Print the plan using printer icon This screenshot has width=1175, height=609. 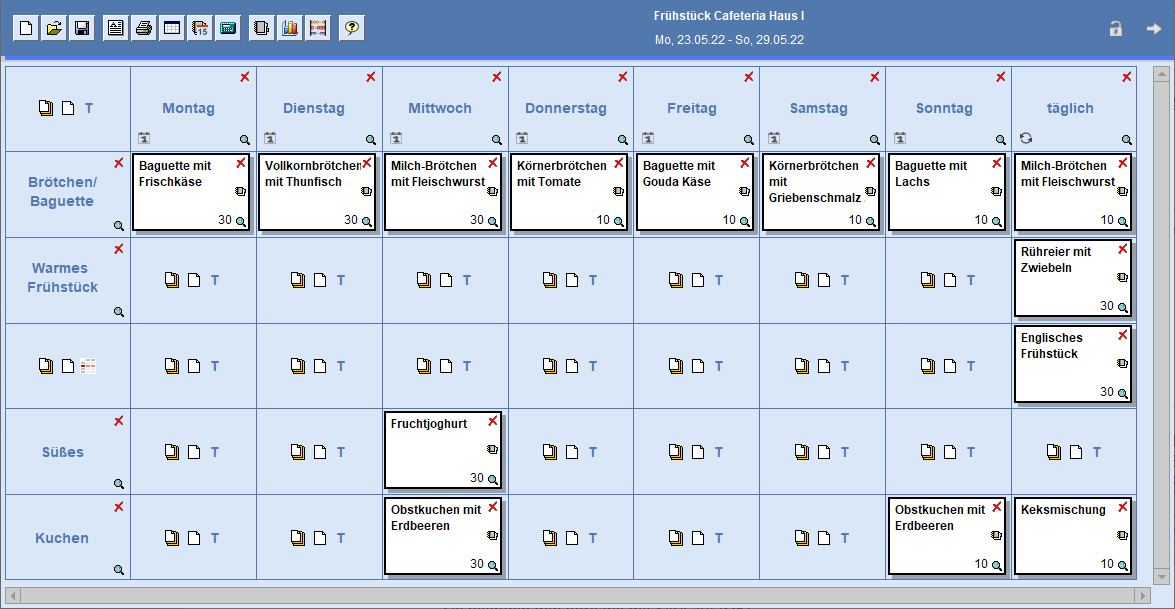click(x=144, y=28)
